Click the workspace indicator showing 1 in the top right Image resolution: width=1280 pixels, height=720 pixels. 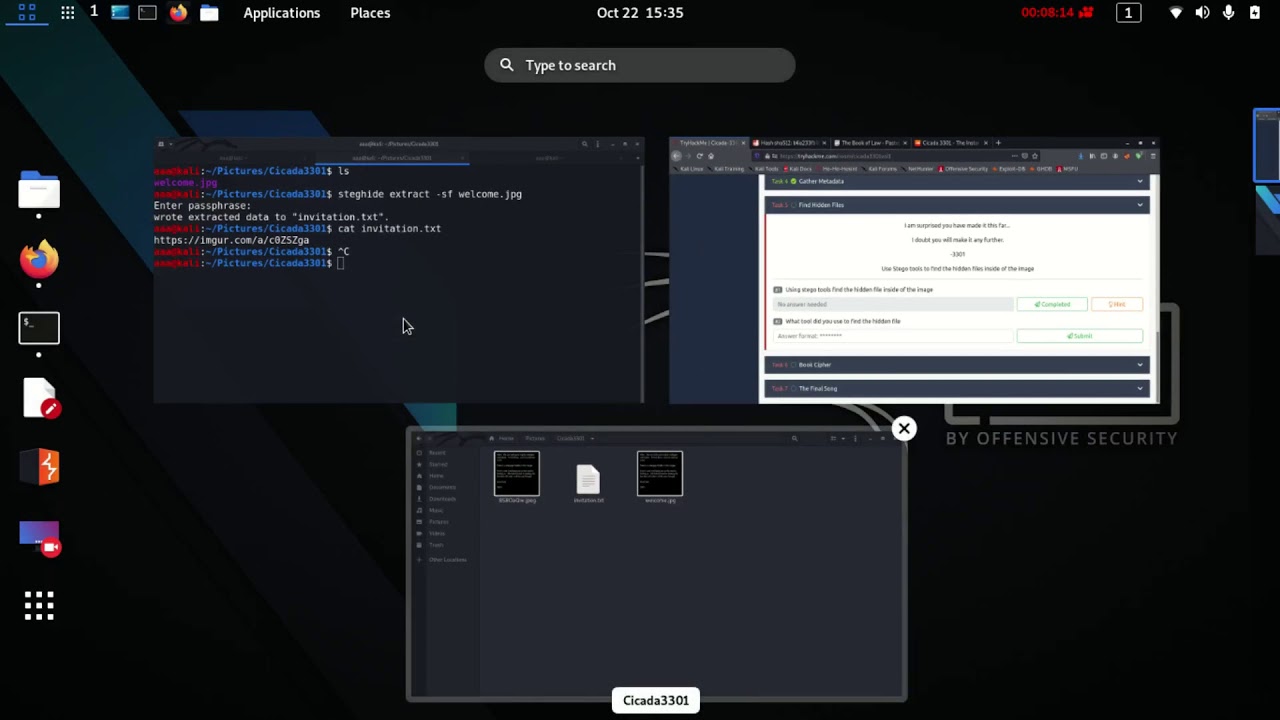pyautogui.click(x=1128, y=13)
